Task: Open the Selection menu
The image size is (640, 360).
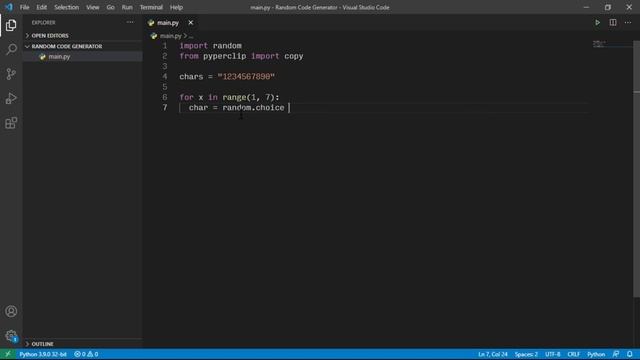Action: pos(67,7)
